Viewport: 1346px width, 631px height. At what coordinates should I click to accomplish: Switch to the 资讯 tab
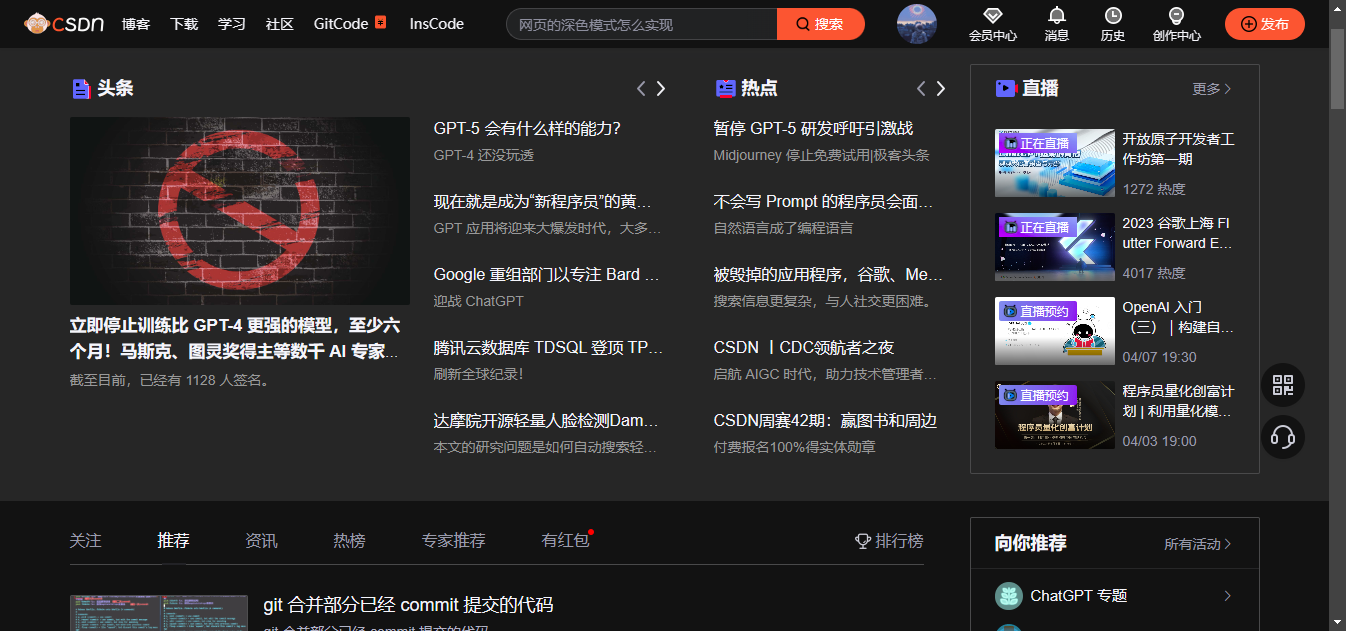261,541
